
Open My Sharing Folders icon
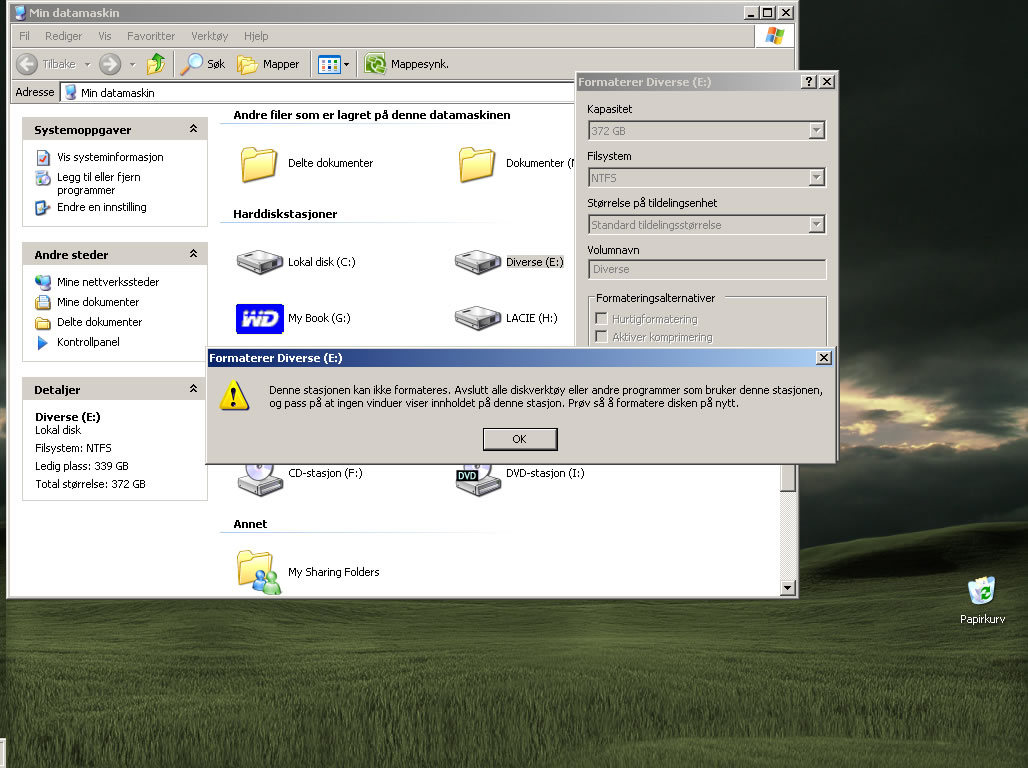(259, 572)
